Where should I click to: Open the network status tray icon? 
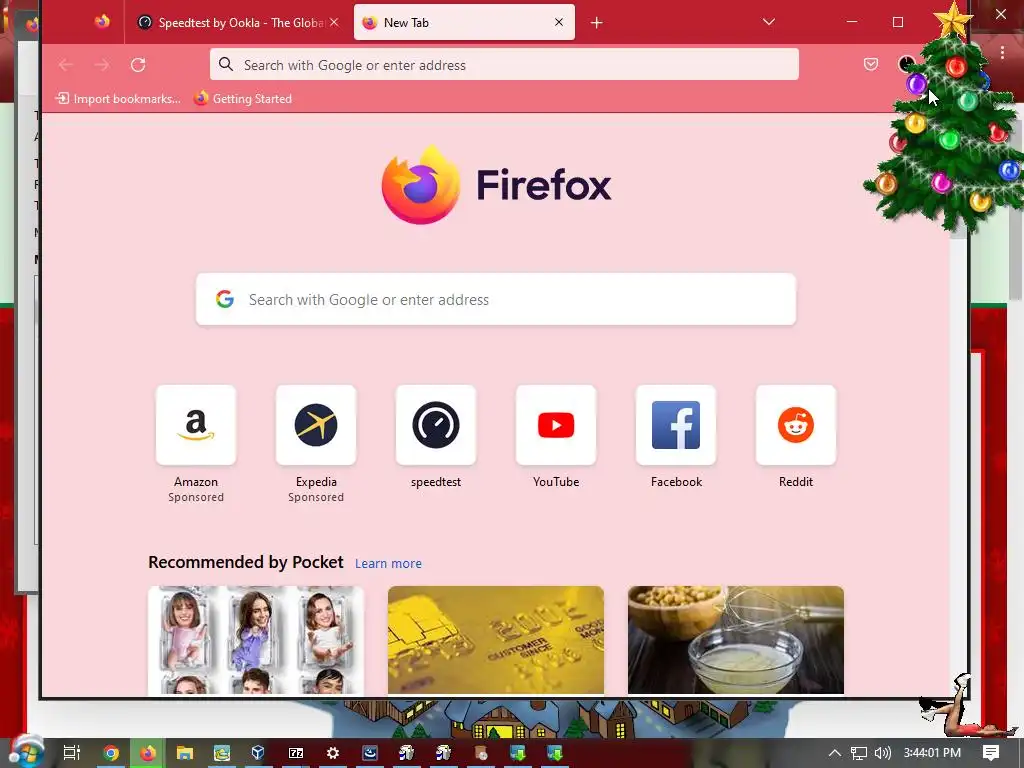click(x=858, y=753)
